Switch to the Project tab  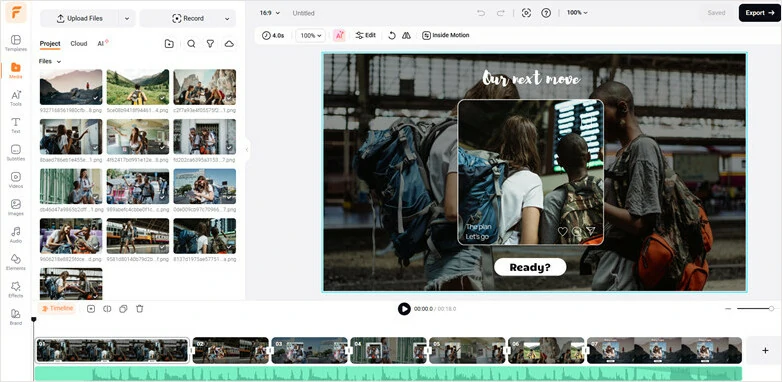click(x=50, y=44)
